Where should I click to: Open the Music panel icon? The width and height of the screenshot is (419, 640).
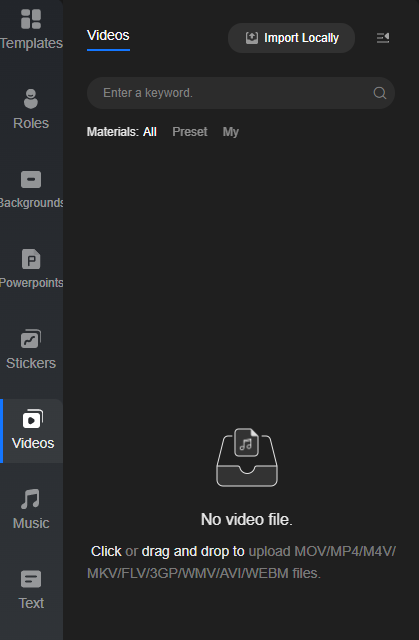click(x=31, y=499)
